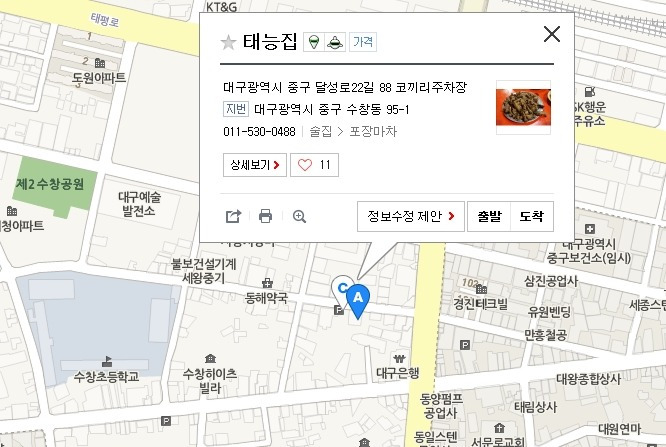The width and height of the screenshot is (666, 447).
Task: Set location as 출발 departure point
Action: pos(489,216)
